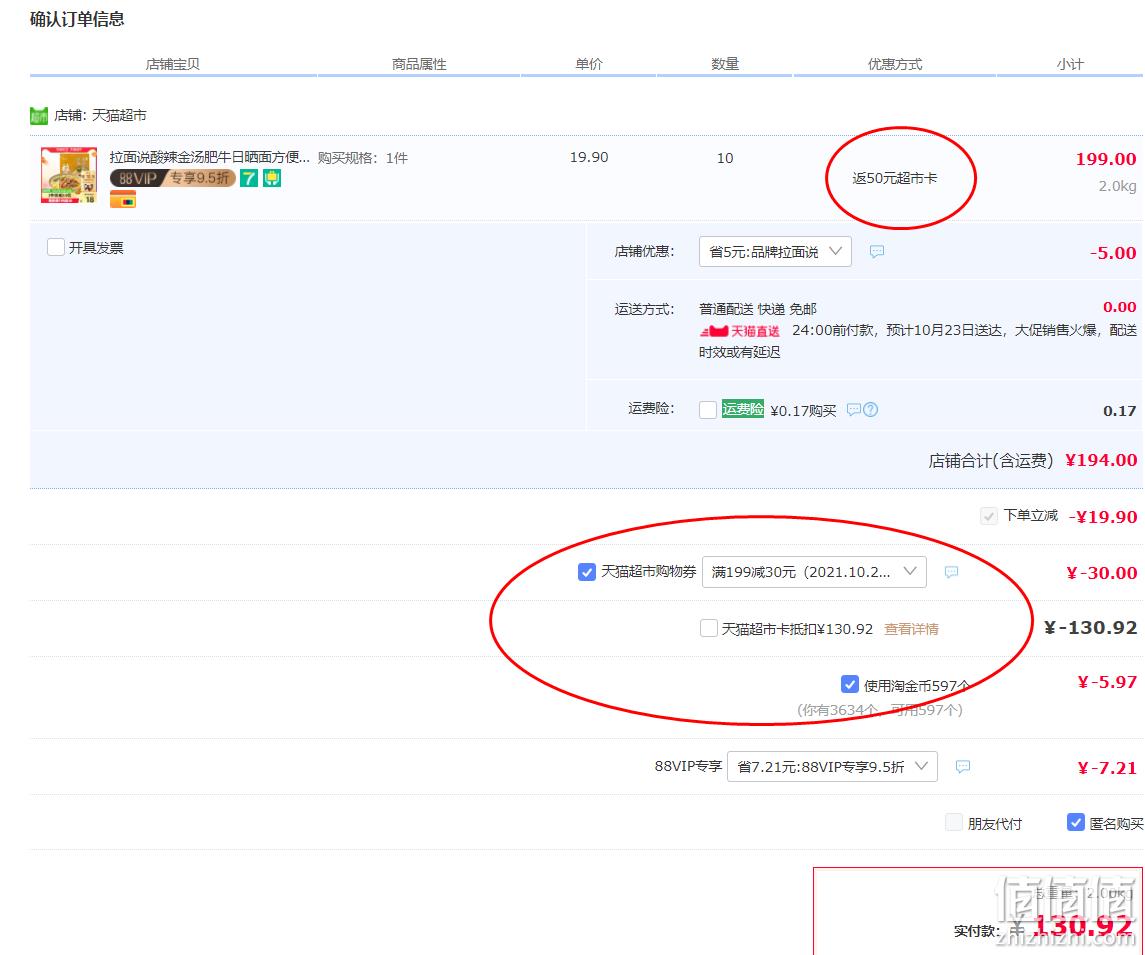This screenshot has height=955, width=1145.
Task: Click the comment icon beside 88VIP专享 dropdown
Action: [963, 767]
